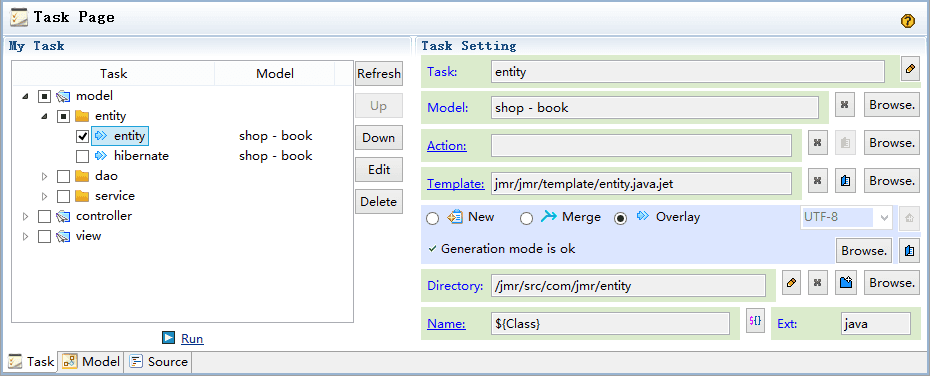
Task: Click the Name field containing ${Class}
Action: (x=610, y=324)
